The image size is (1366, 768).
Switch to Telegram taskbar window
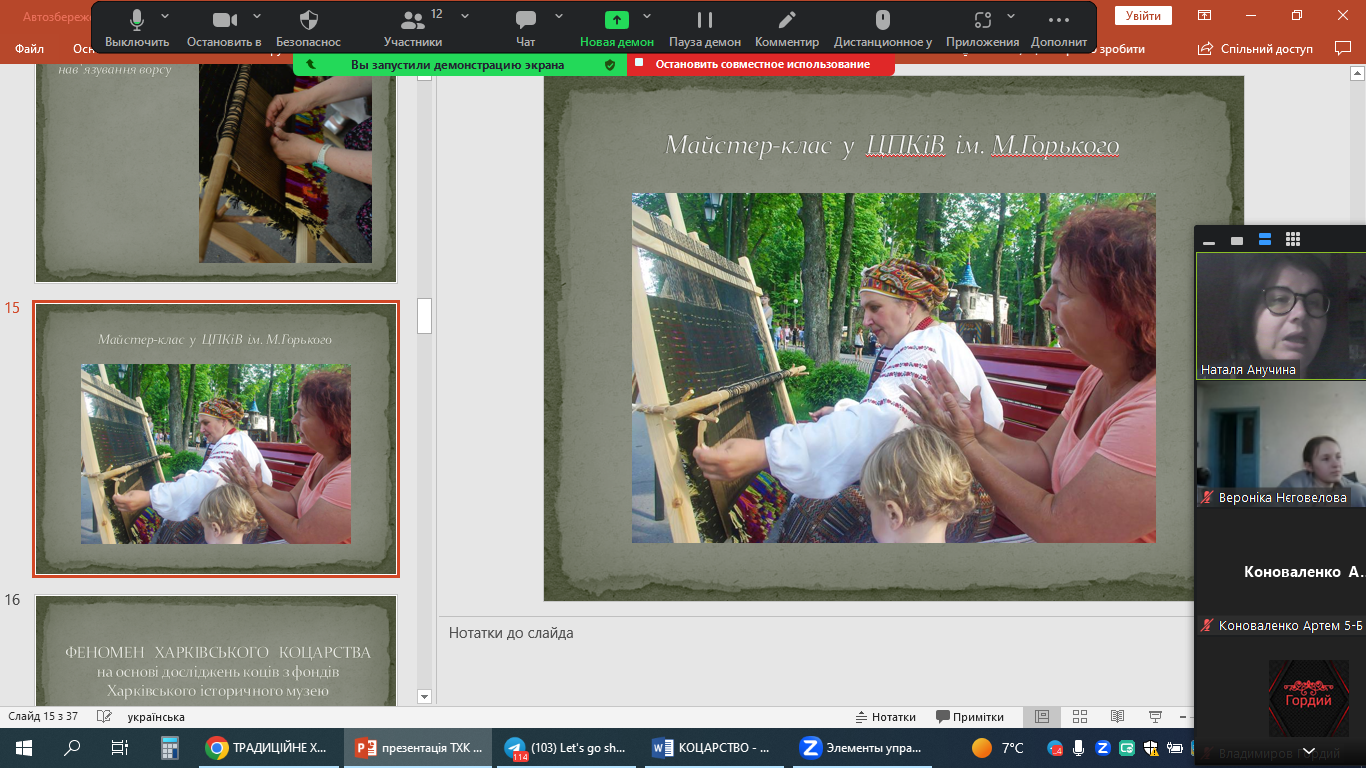568,747
